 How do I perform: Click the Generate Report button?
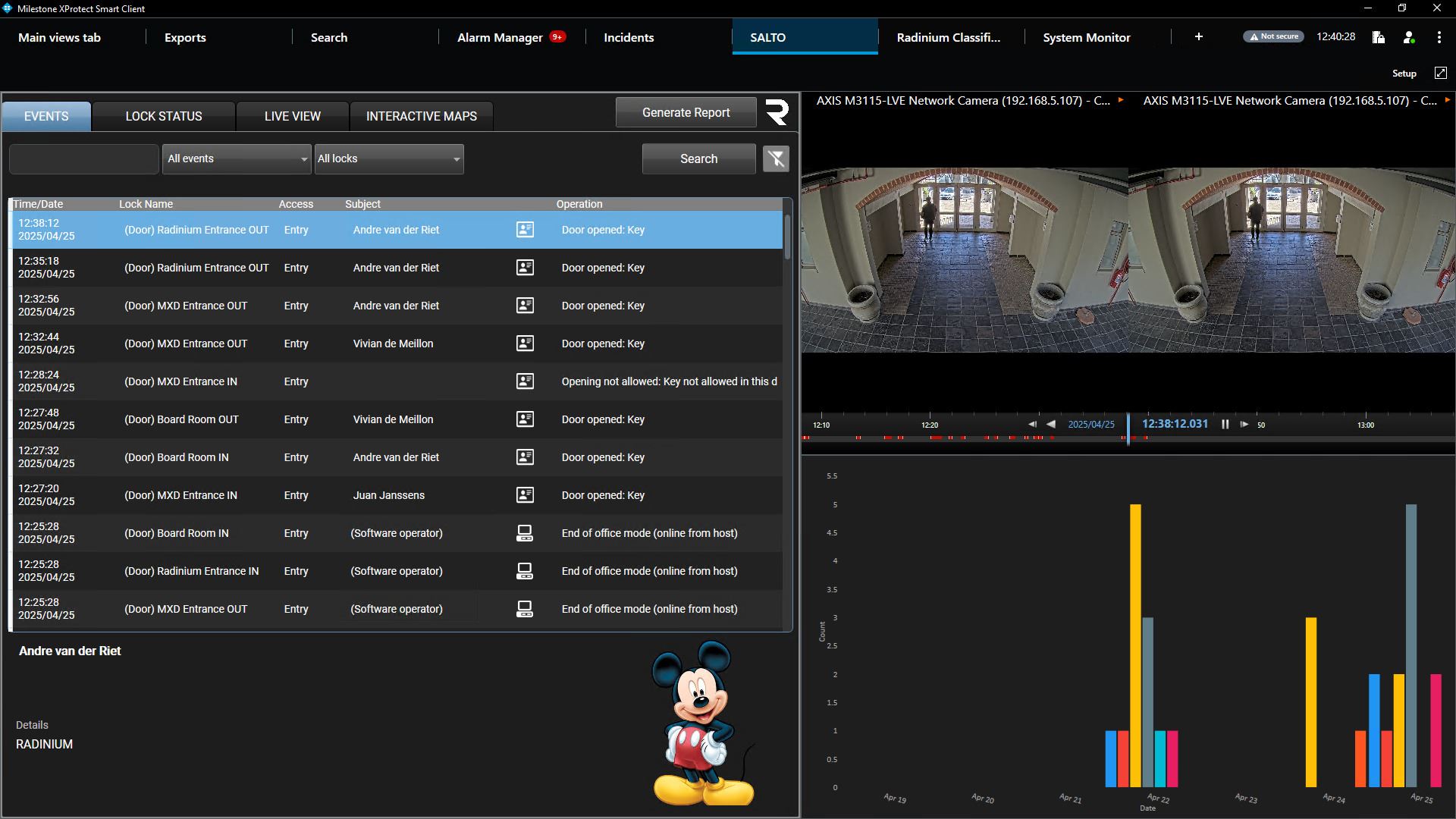tap(686, 112)
